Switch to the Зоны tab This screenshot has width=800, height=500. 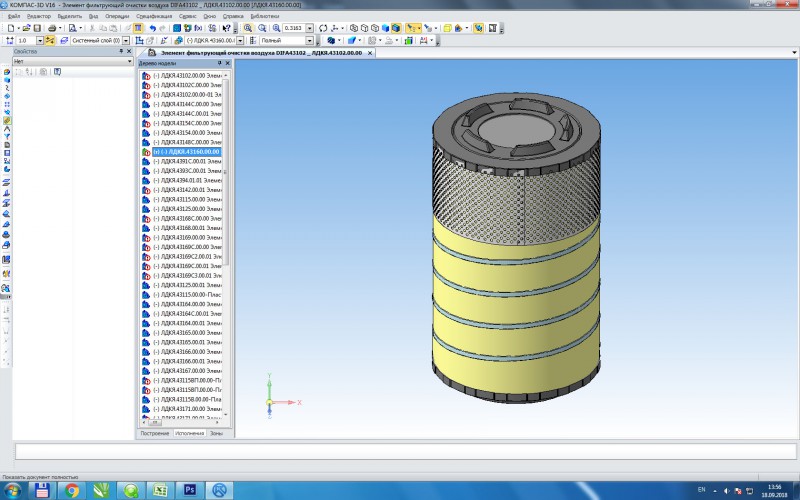pos(216,433)
